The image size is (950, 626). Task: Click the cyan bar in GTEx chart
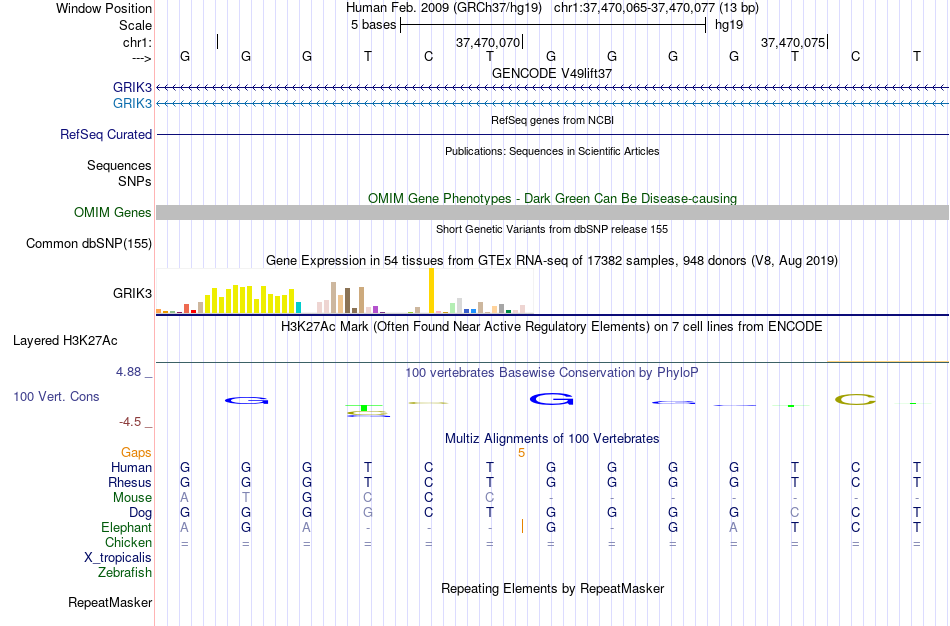click(298, 307)
